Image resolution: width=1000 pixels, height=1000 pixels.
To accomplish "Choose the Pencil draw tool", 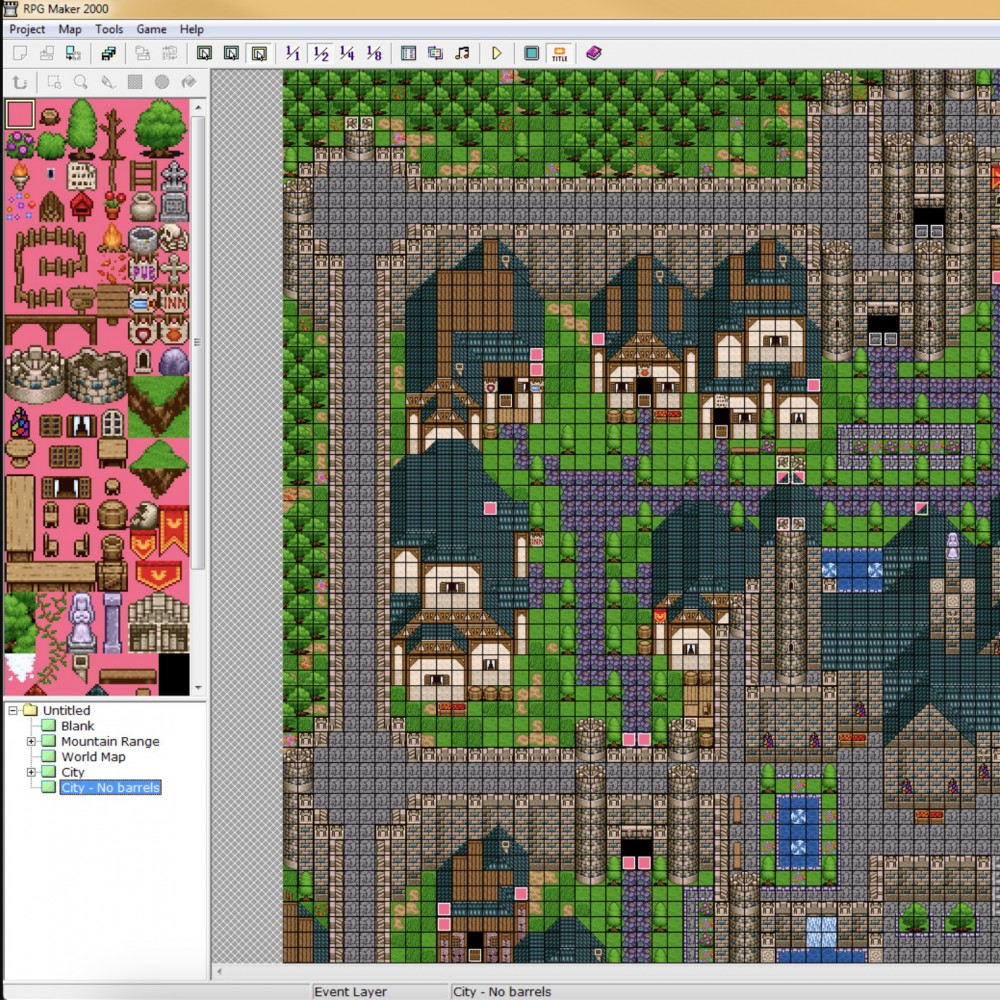I will tap(108, 82).
